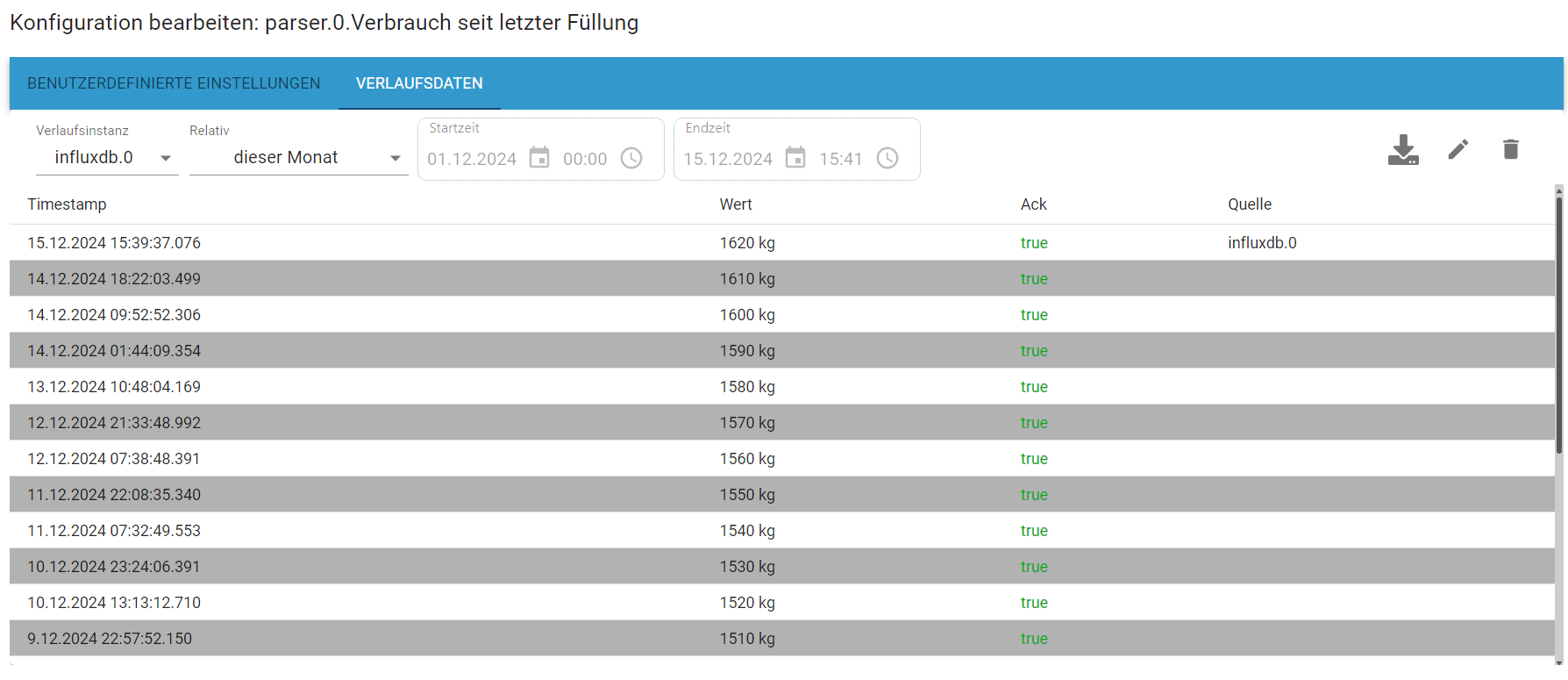The image size is (1568, 680).
Task: Click the value 1570 kg
Action: point(747,423)
